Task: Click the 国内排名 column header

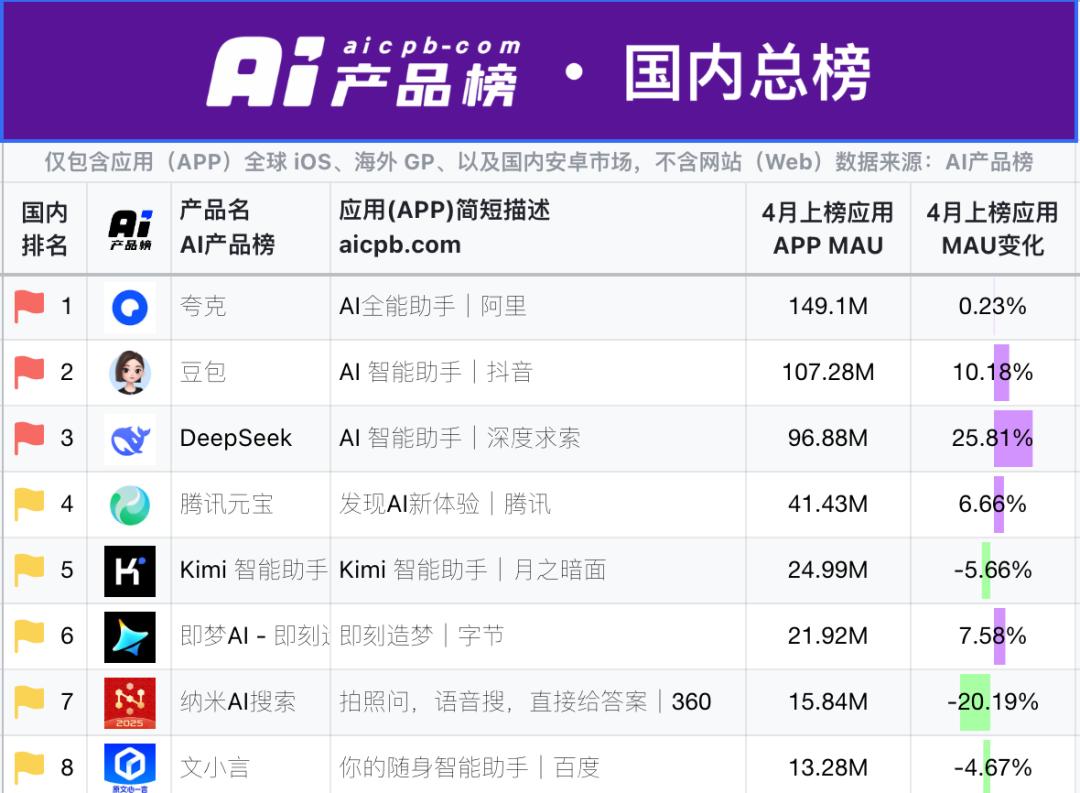Action: pos(45,229)
